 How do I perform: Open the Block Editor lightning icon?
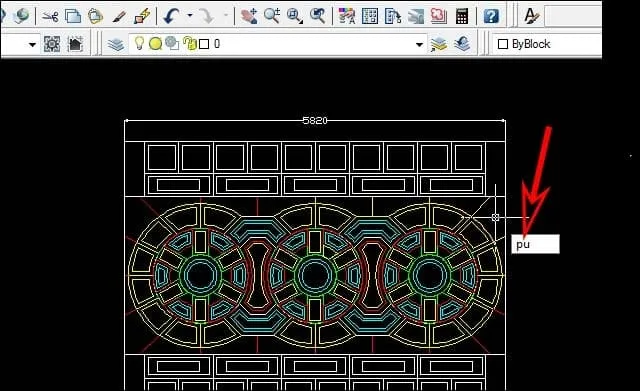pos(142,17)
